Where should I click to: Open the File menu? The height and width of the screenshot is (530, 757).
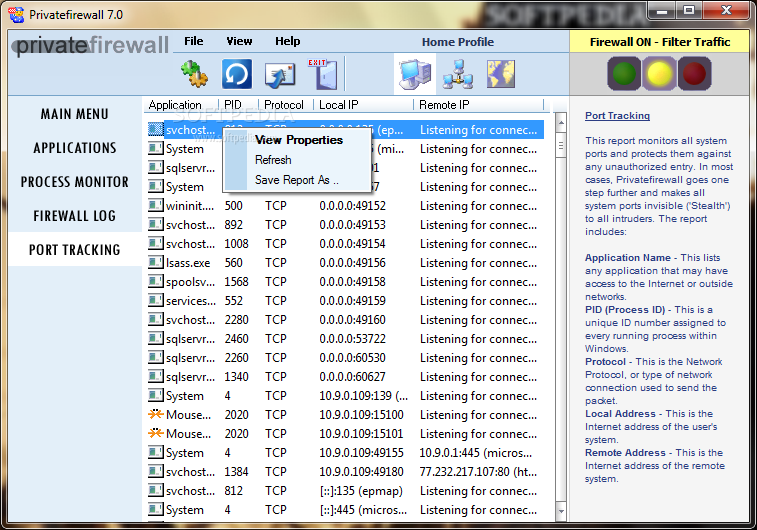point(194,41)
